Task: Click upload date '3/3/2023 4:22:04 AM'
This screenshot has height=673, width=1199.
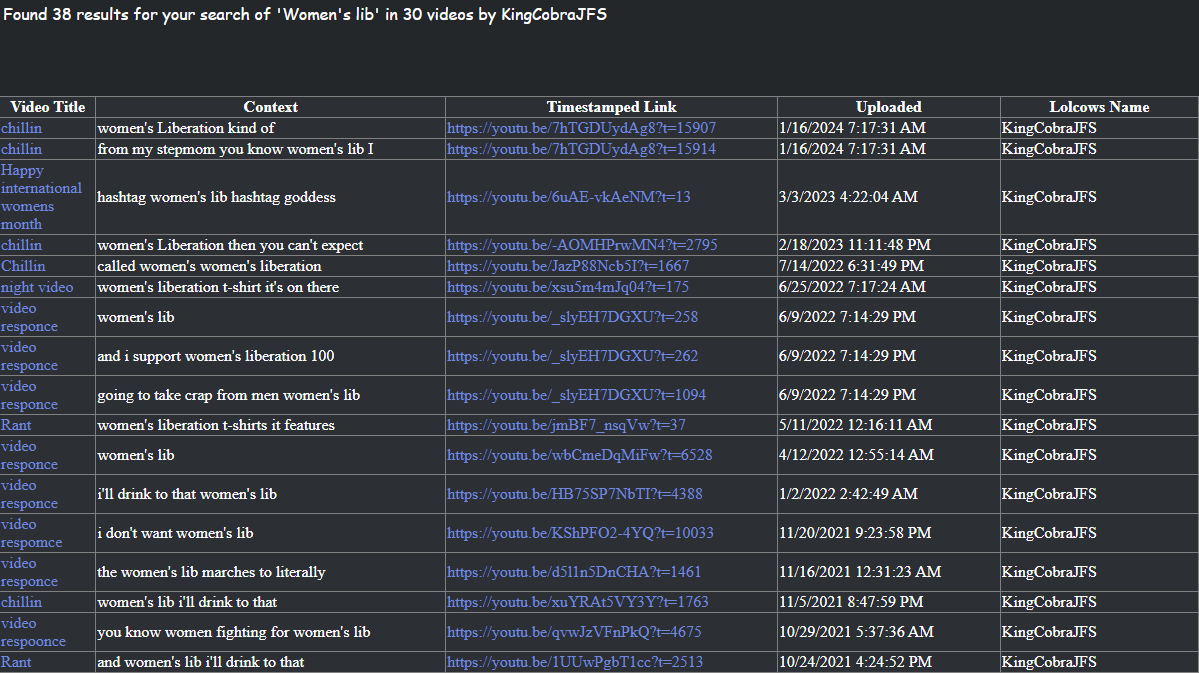Action: click(x=848, y=197)
